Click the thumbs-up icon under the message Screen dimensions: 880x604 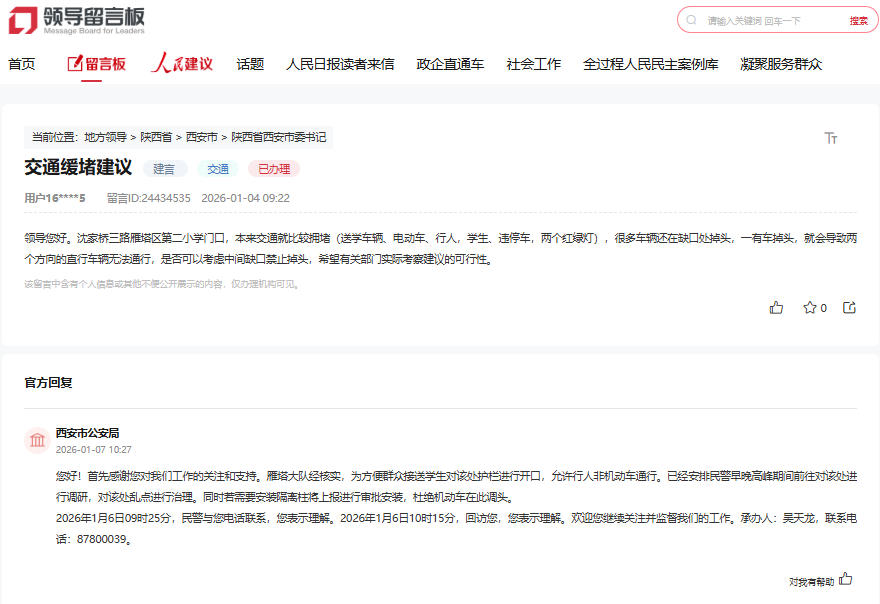click(777, 308)
